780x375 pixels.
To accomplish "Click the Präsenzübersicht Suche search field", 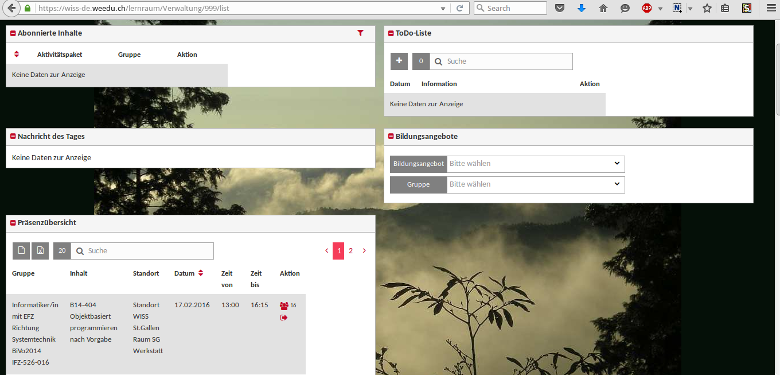I will click(142, 251).
